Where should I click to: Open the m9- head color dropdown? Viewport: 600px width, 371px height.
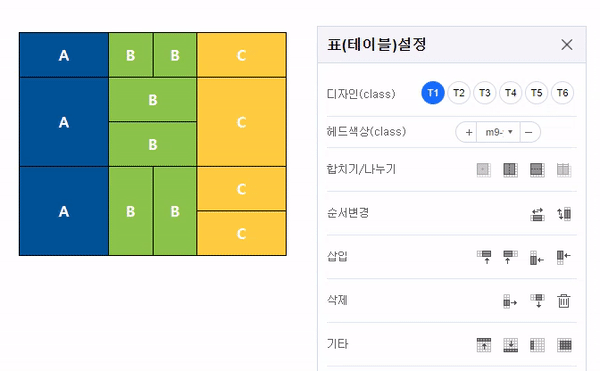tap(498, 132)
